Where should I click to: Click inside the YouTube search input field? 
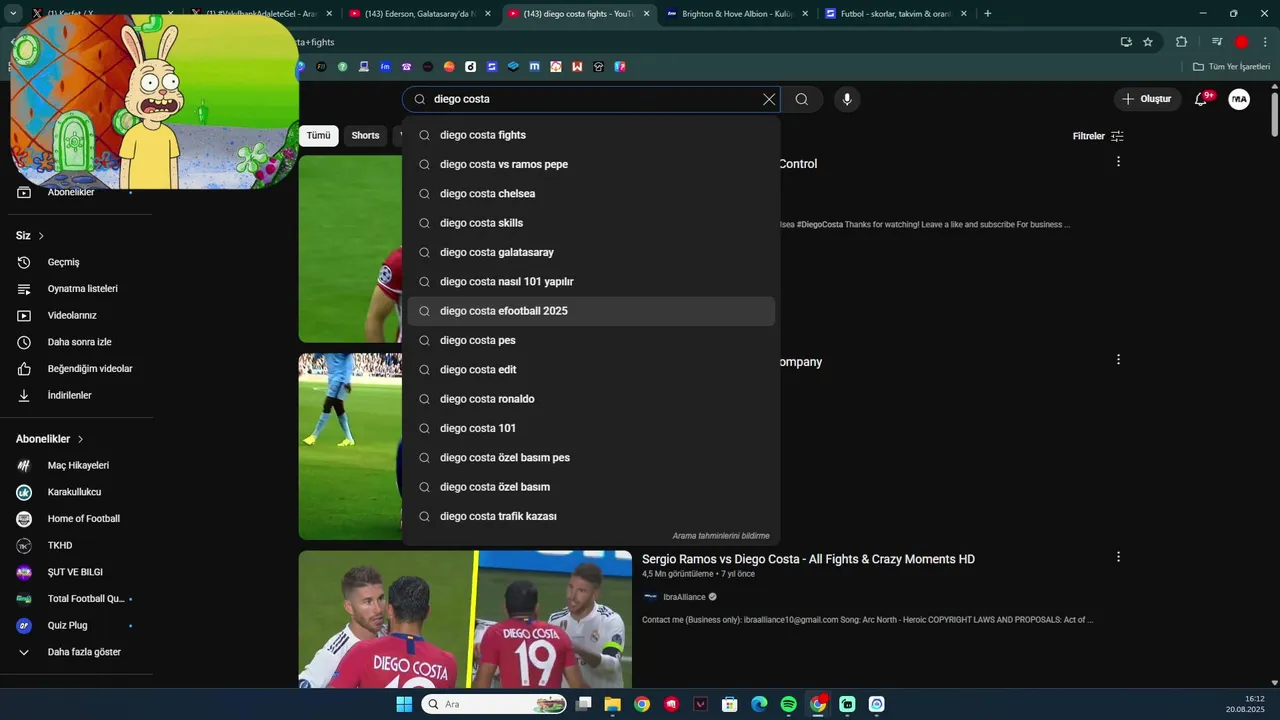(x=590, y=99)
